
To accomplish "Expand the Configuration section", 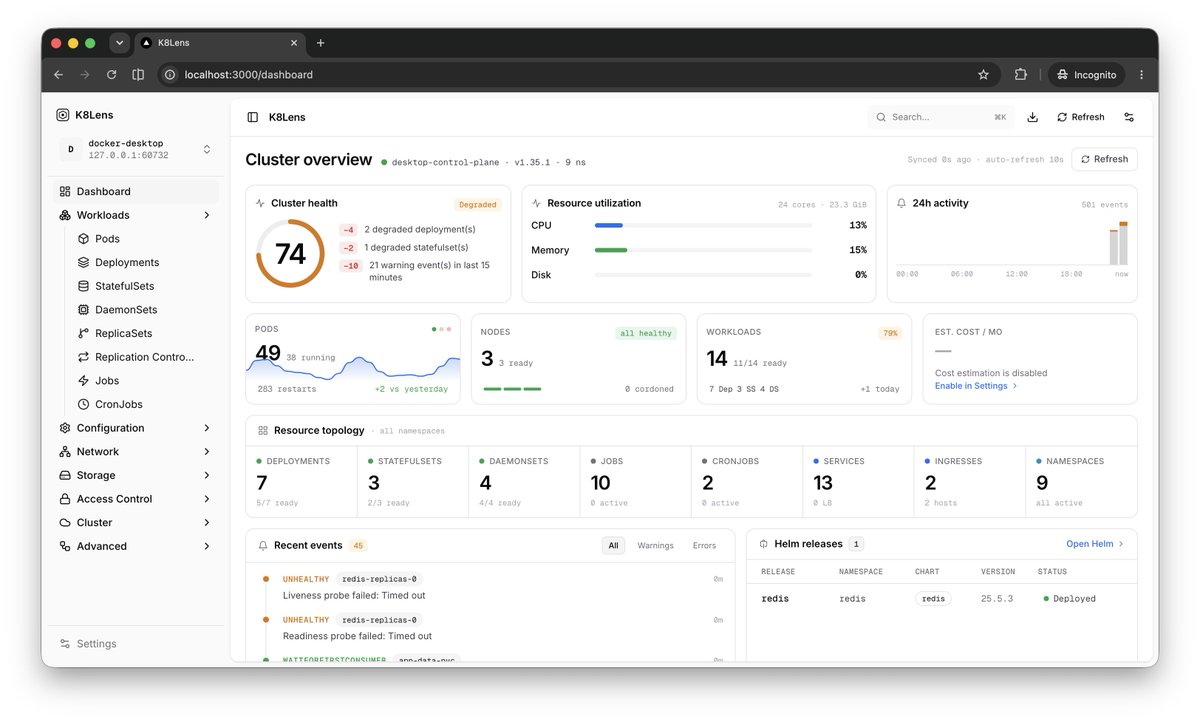I will tap(135, 428).
